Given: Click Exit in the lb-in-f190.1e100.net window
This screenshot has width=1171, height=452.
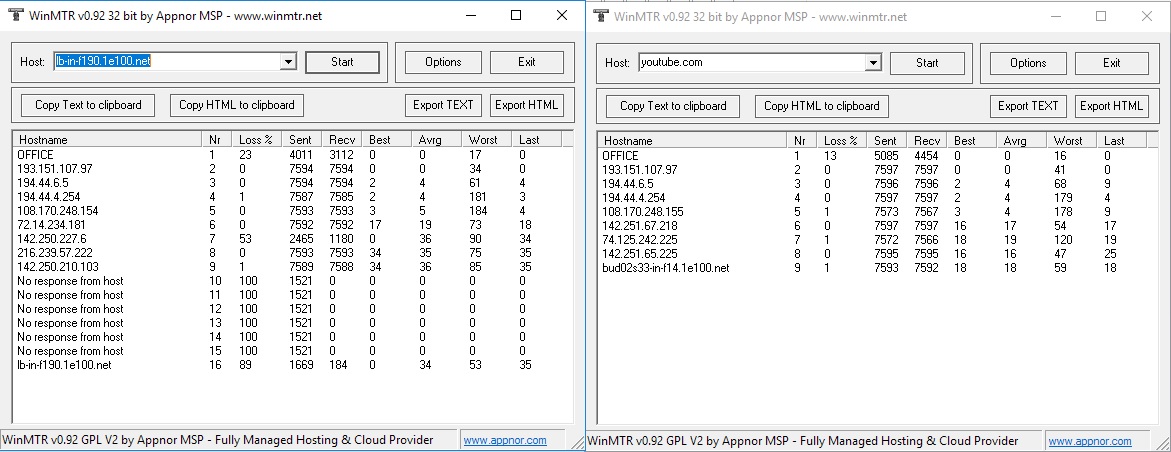Looking at the screenshot, I should pyautogui.click(x=527, y=62).
